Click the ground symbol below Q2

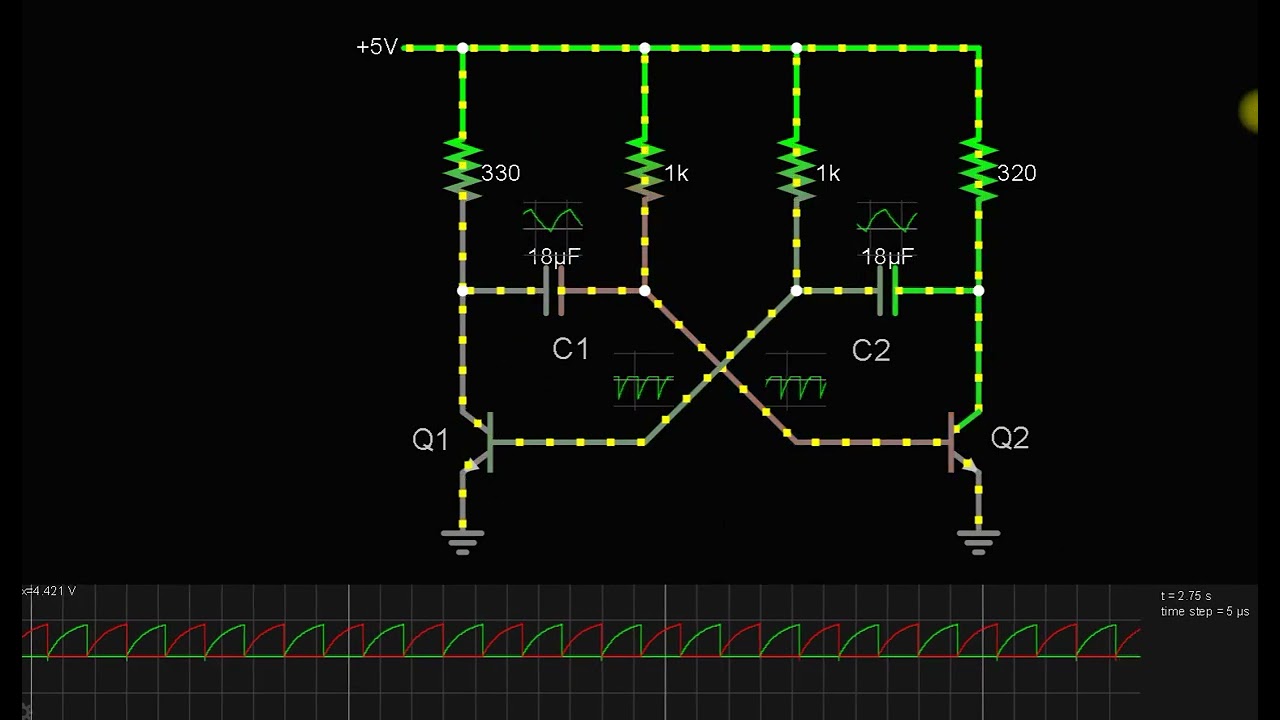[978, 541]
